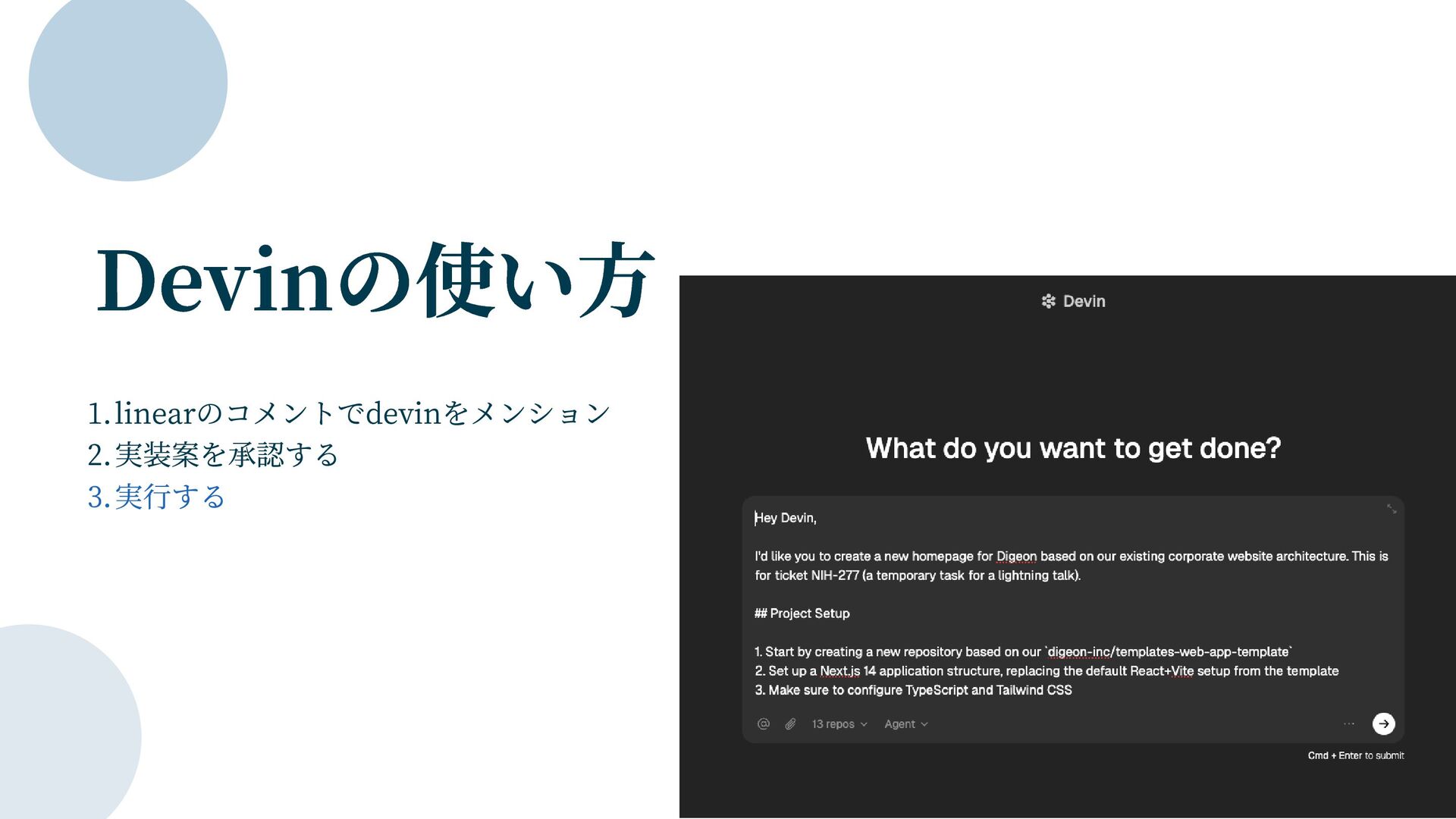Expand the prompt editor with expand icon
The height and width of the screenshot is (819, 1456).
1392,509
